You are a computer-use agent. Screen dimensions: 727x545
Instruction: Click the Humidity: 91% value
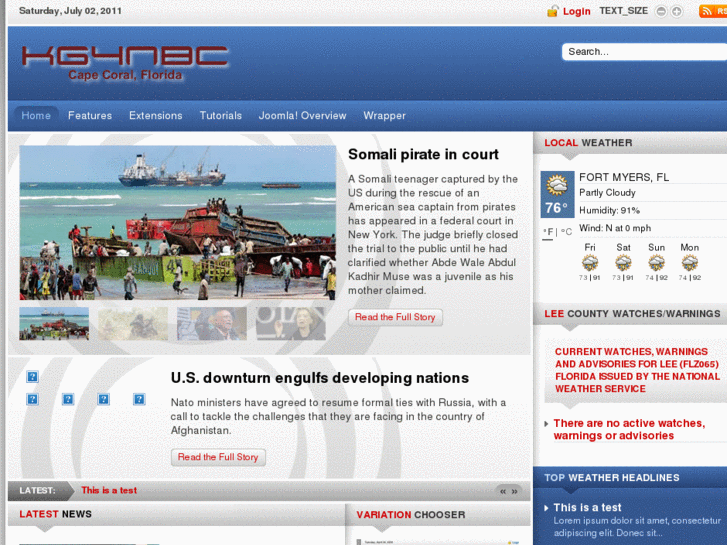click(610, 211)
